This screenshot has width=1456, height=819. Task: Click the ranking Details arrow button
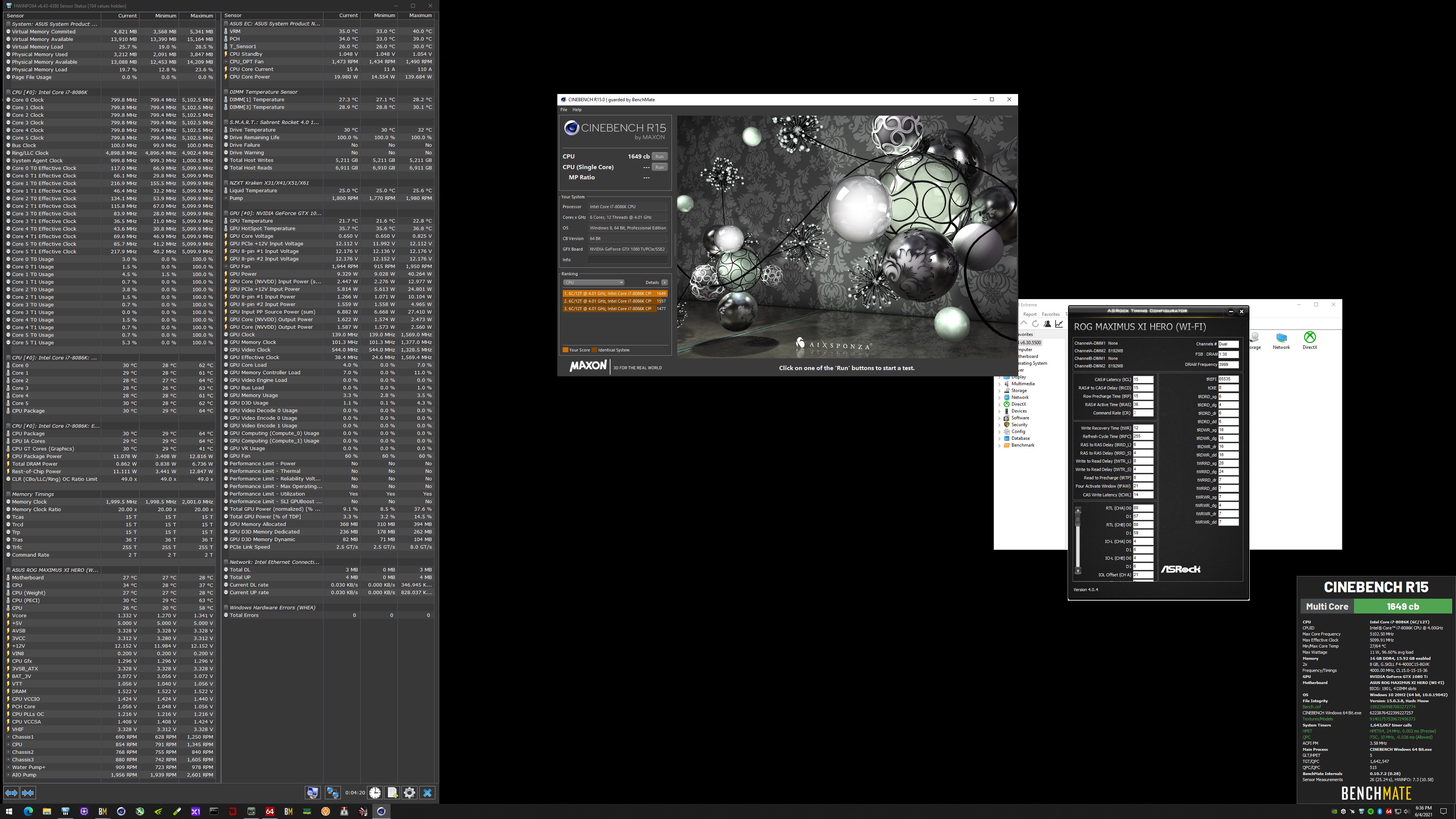[x=665, y=282]
